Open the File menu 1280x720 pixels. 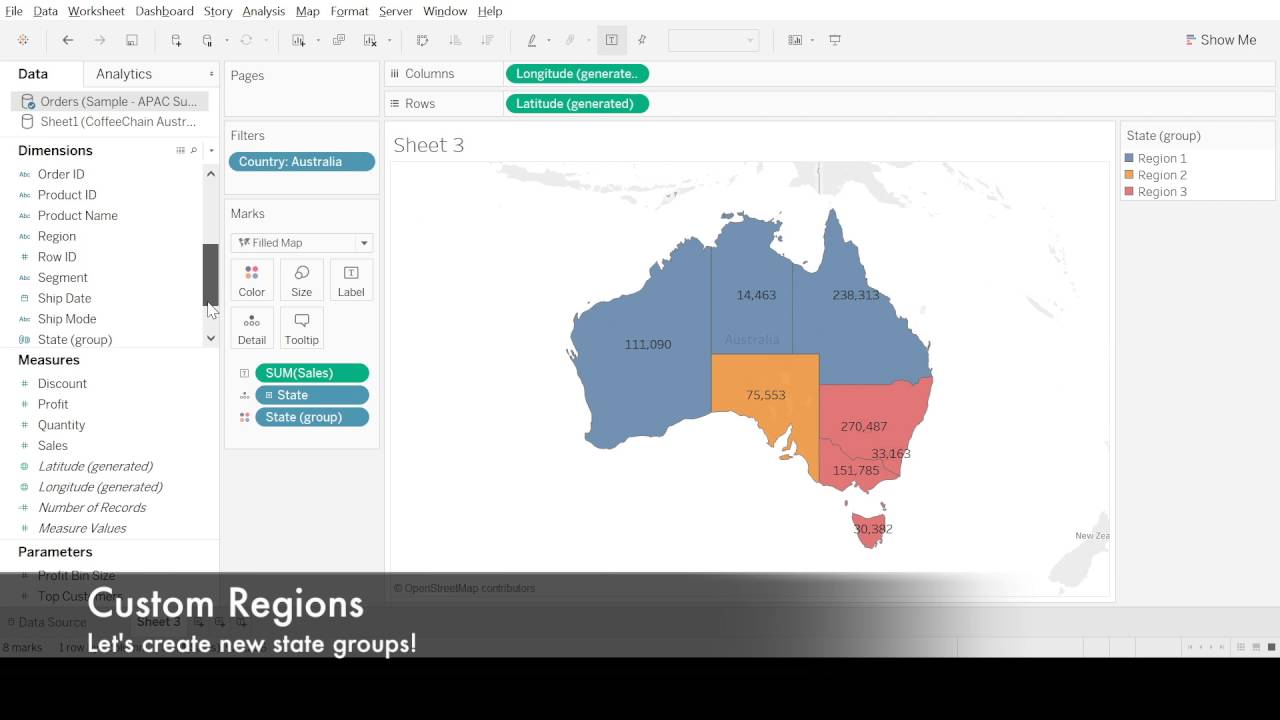(x=14, y=11)
